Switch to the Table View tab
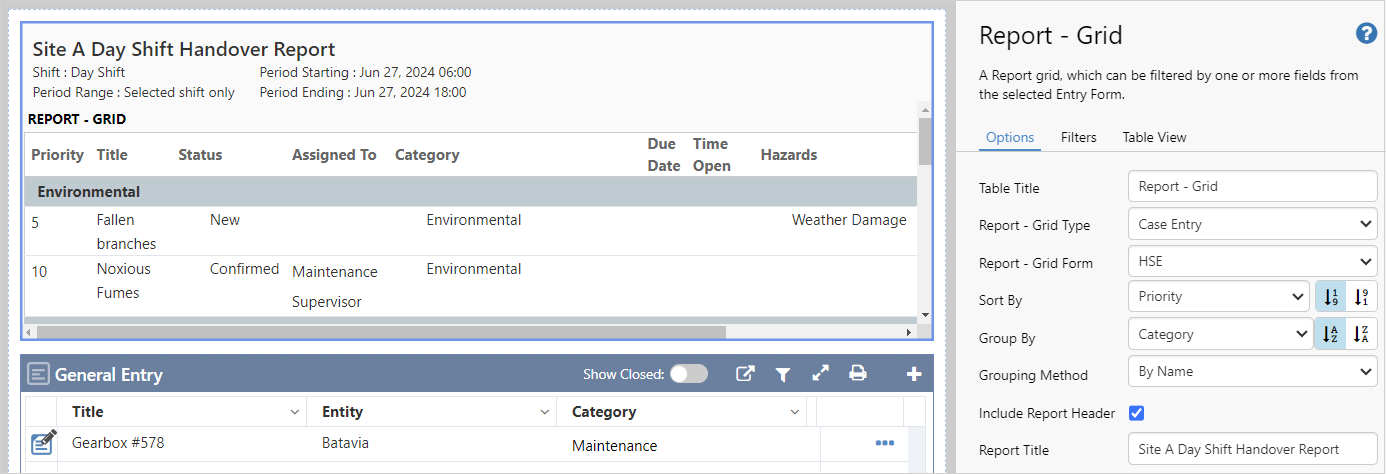1386x474 pixels. coord(1154,137)
